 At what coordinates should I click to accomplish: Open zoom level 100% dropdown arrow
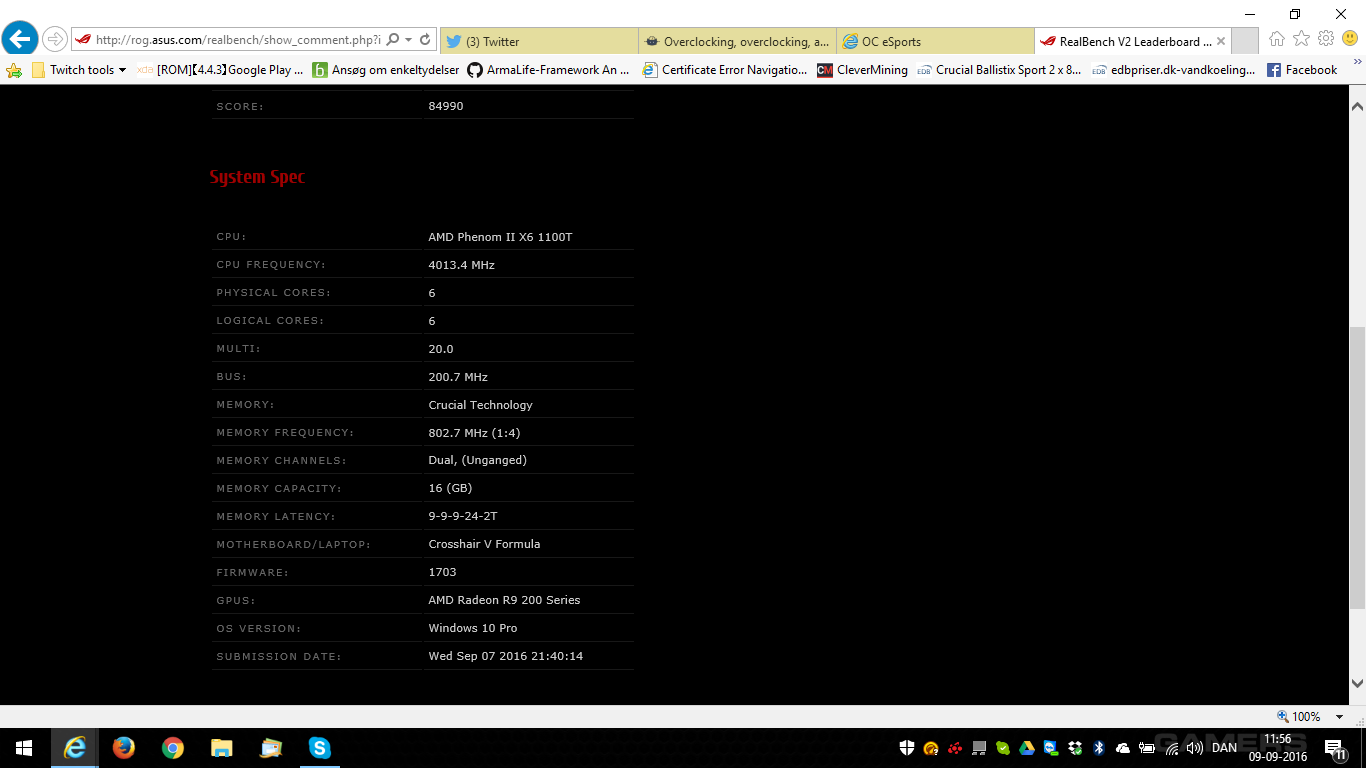click(x=1339, y=717)
